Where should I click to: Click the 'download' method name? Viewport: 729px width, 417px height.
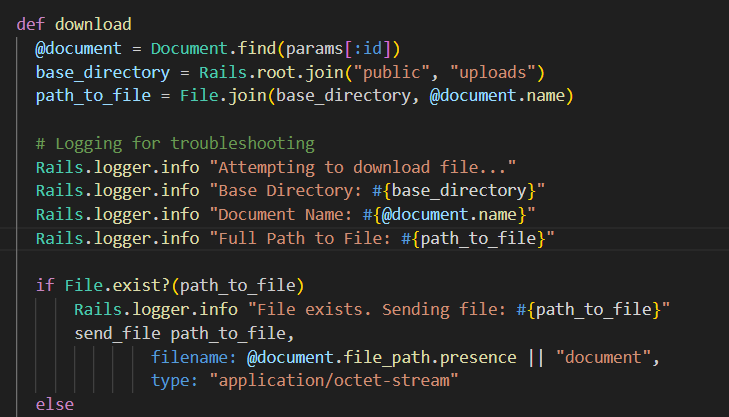[93, 23]
